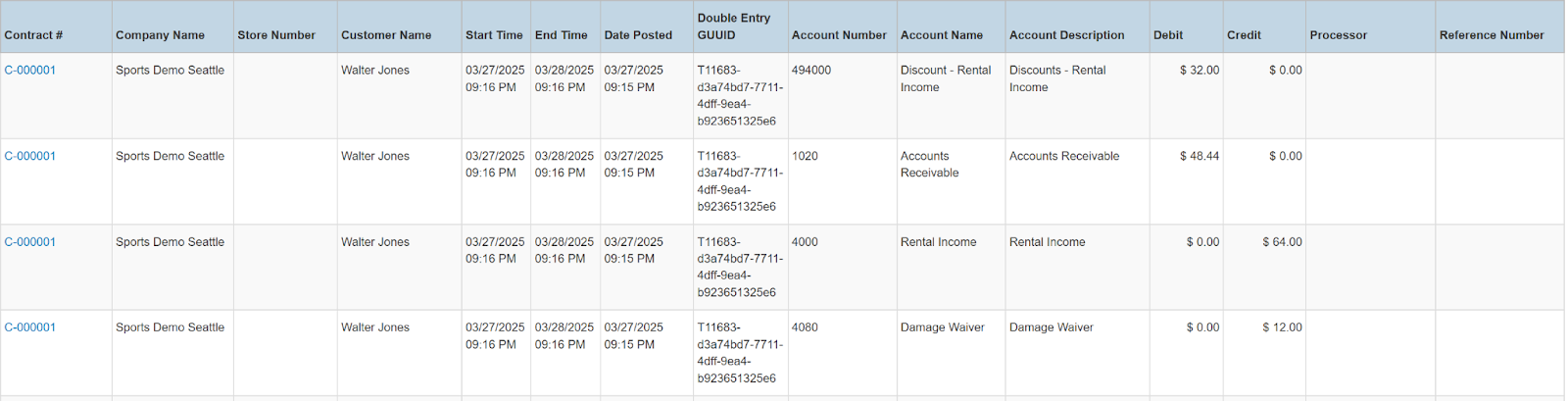
Task: Select the Account Number column header
Action: click(x=839, y=35)
